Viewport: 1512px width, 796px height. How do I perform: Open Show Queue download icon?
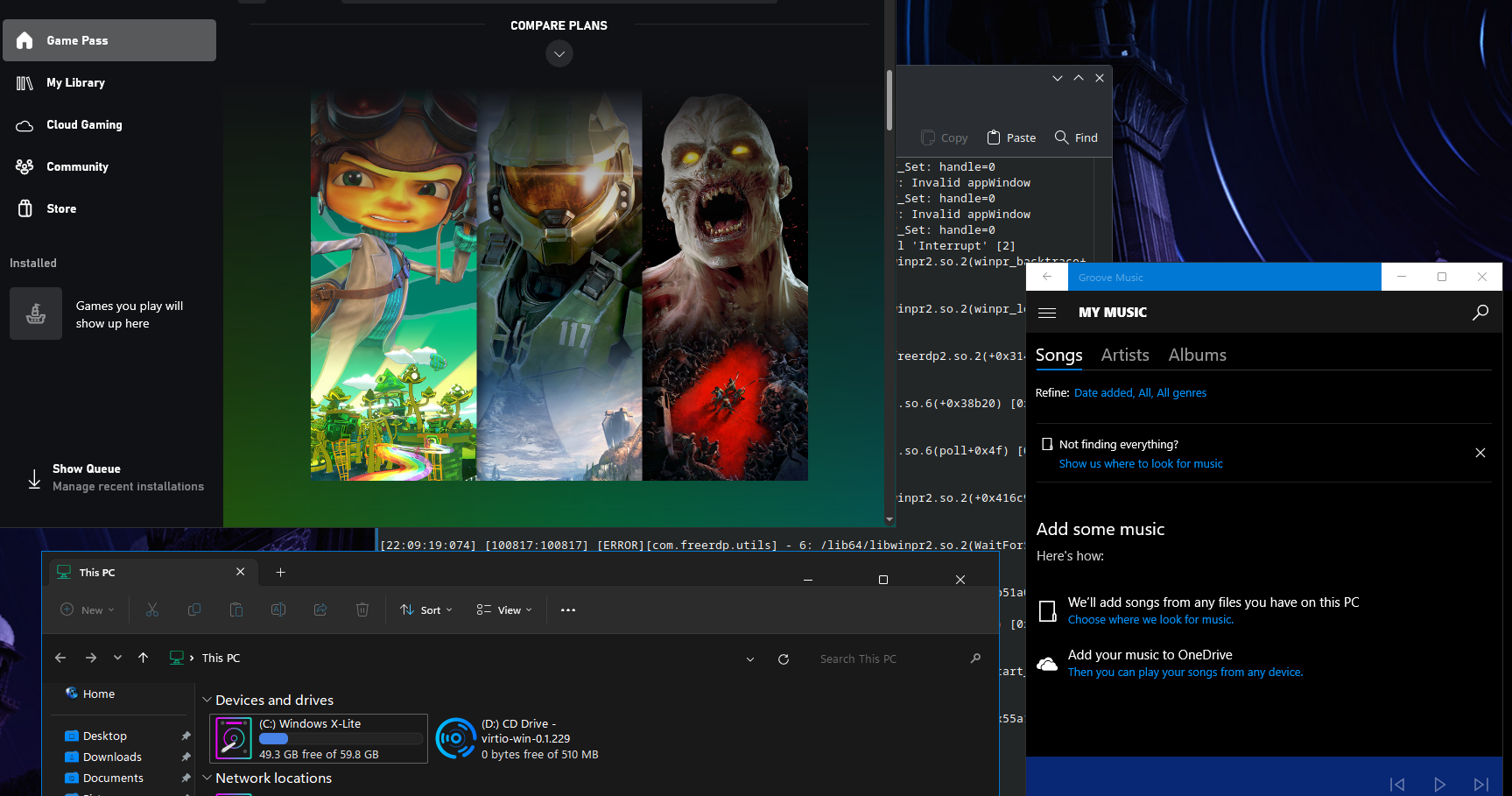pos(34,479)
